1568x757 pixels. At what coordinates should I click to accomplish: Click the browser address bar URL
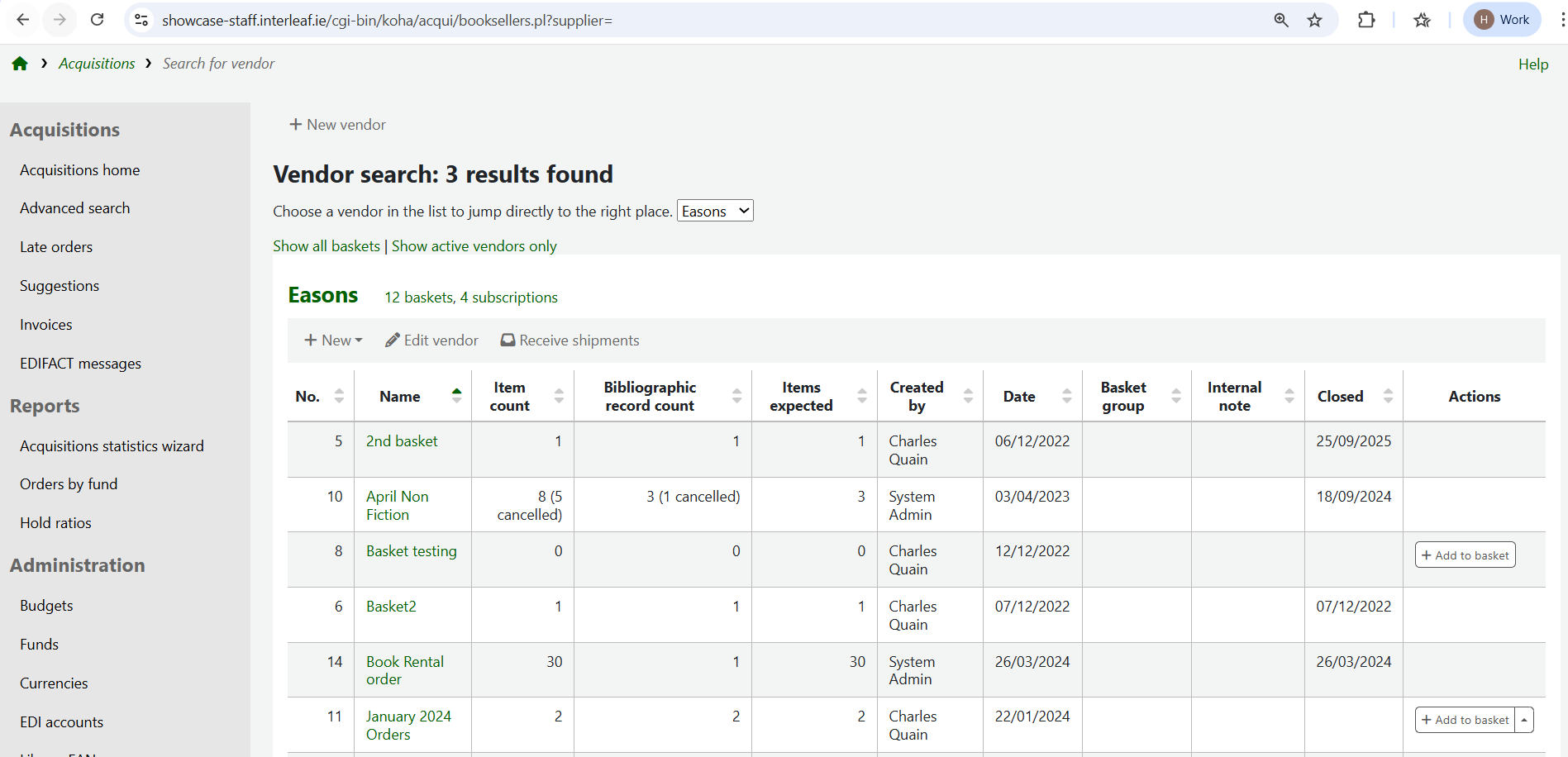coord(387,20)
